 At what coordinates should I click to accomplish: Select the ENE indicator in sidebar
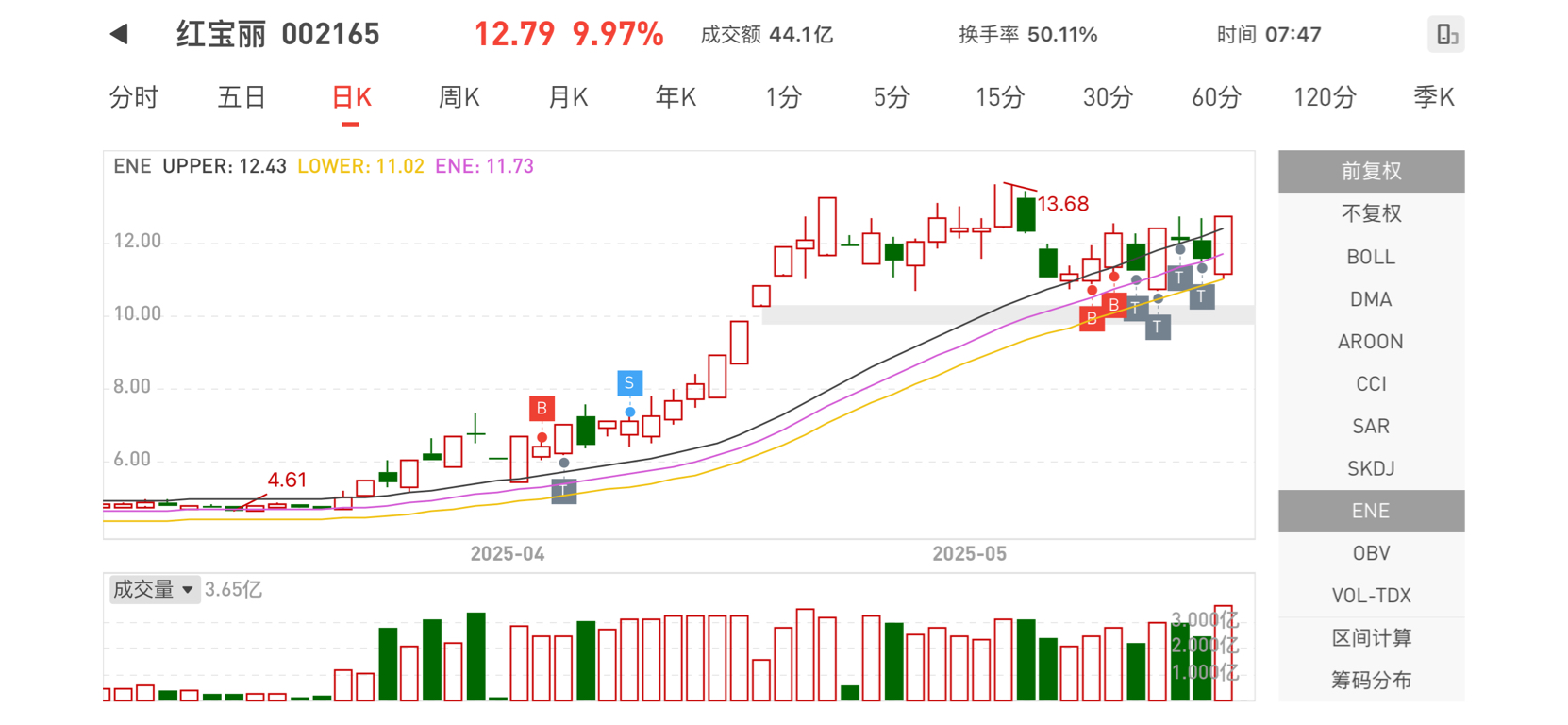(x=1372, y=511)
